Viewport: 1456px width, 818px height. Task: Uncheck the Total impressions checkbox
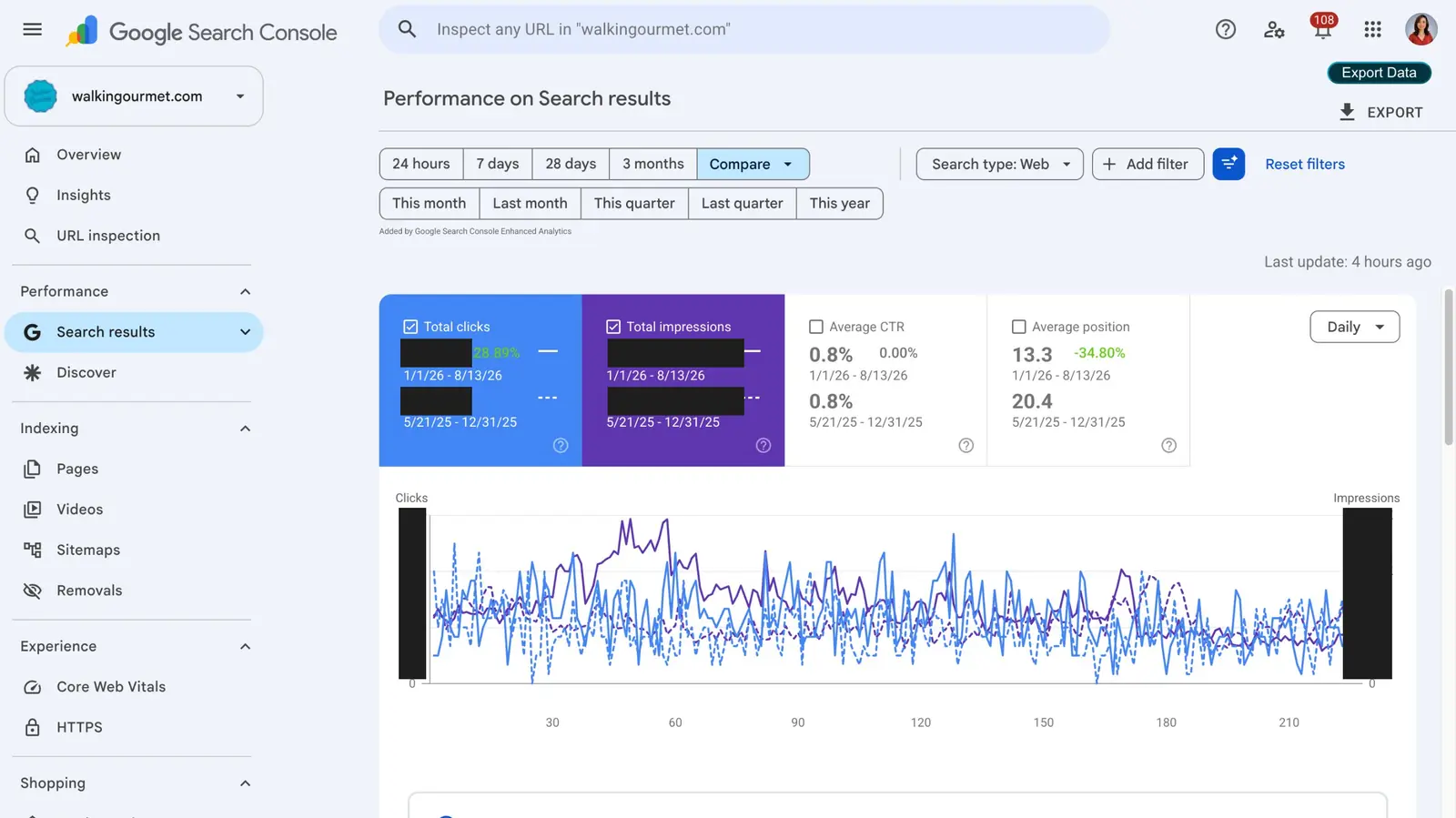pos(613,327)
